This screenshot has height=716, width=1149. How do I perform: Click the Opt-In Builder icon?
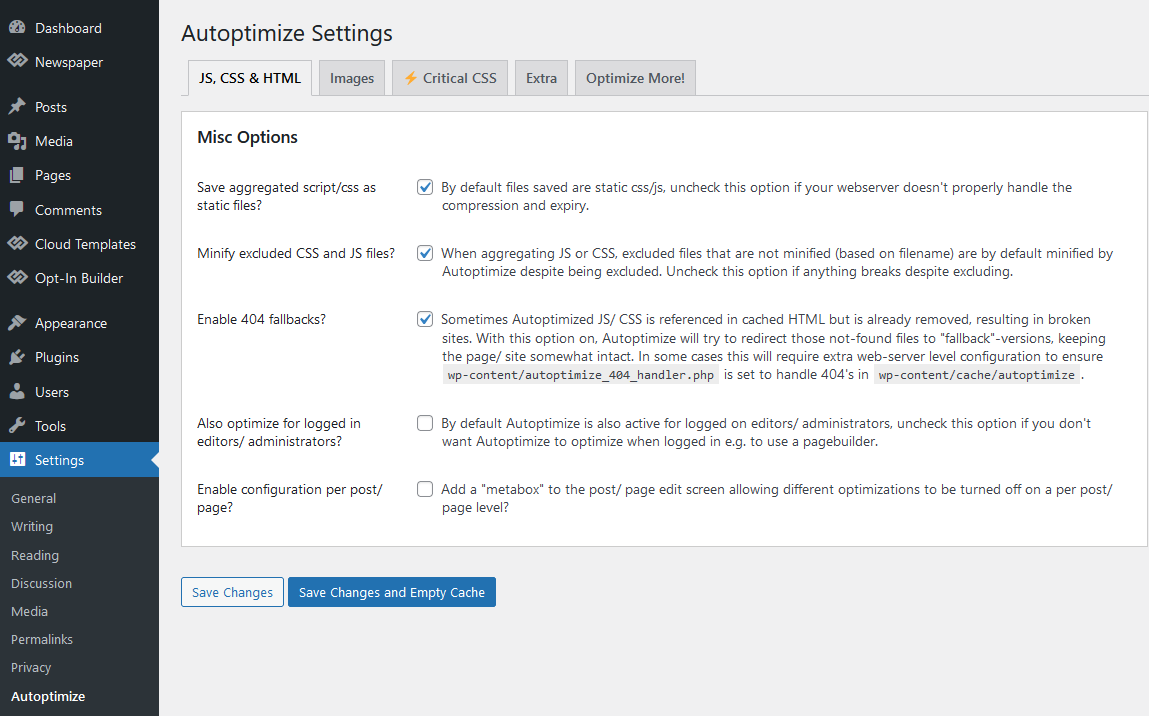click(x=17, y=278)
